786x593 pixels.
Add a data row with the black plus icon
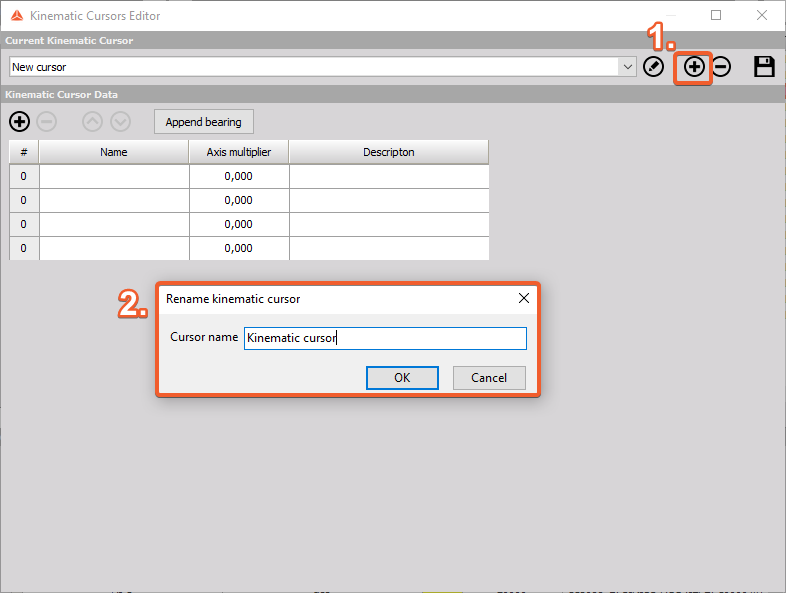click(20, 121)
